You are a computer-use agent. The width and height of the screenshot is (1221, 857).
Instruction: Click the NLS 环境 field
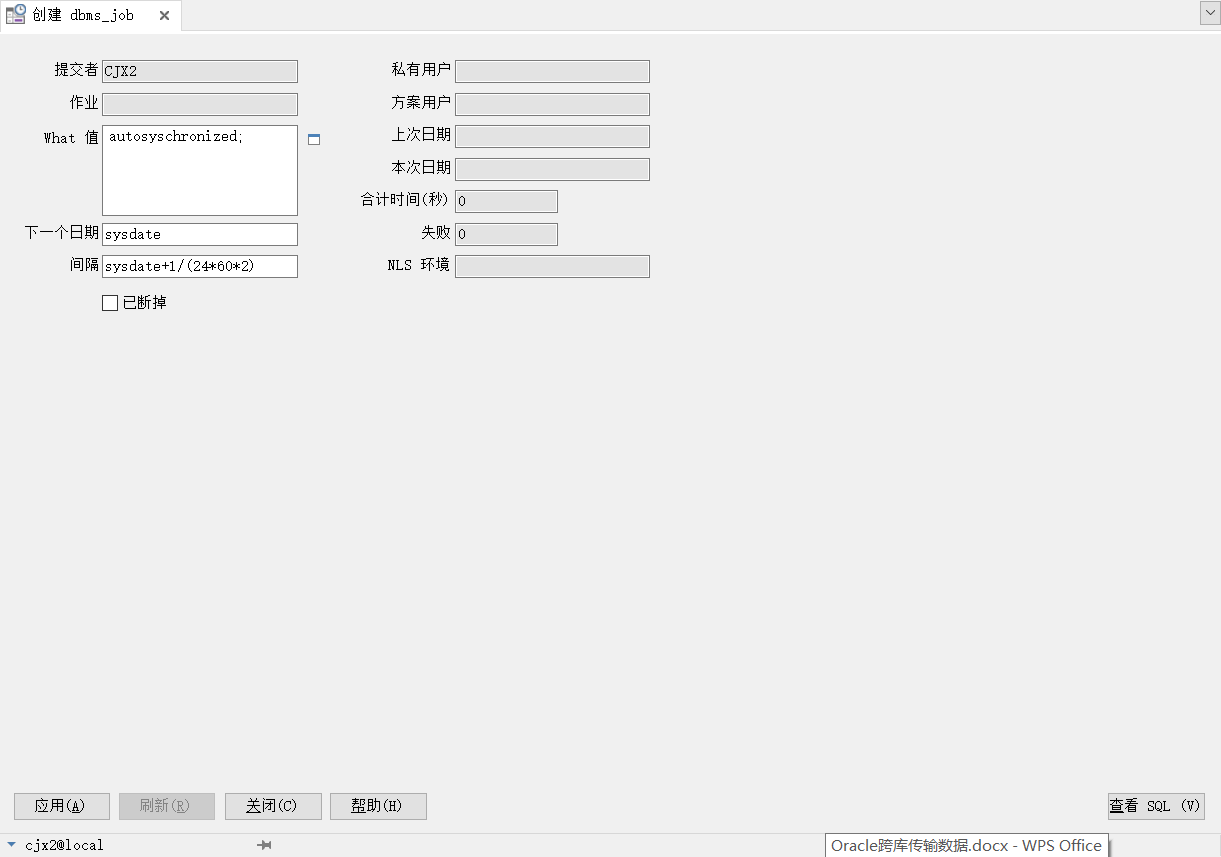coord(552,266)
